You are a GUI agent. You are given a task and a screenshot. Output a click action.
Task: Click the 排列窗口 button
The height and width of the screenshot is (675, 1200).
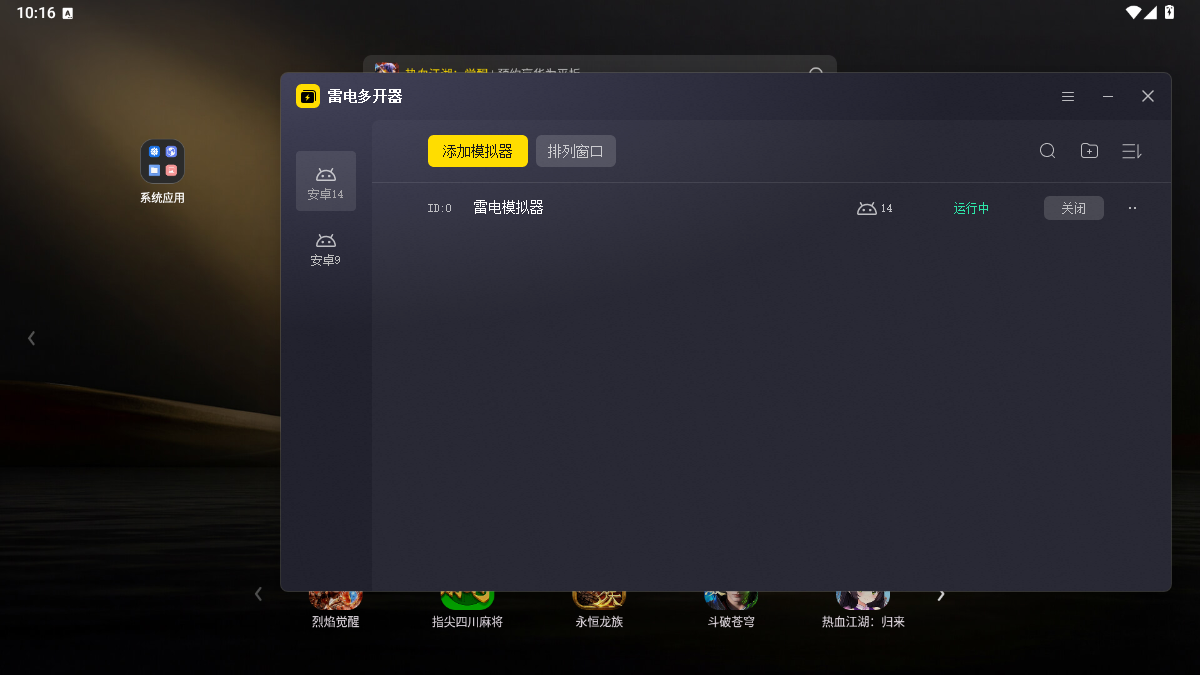[576, 151]
